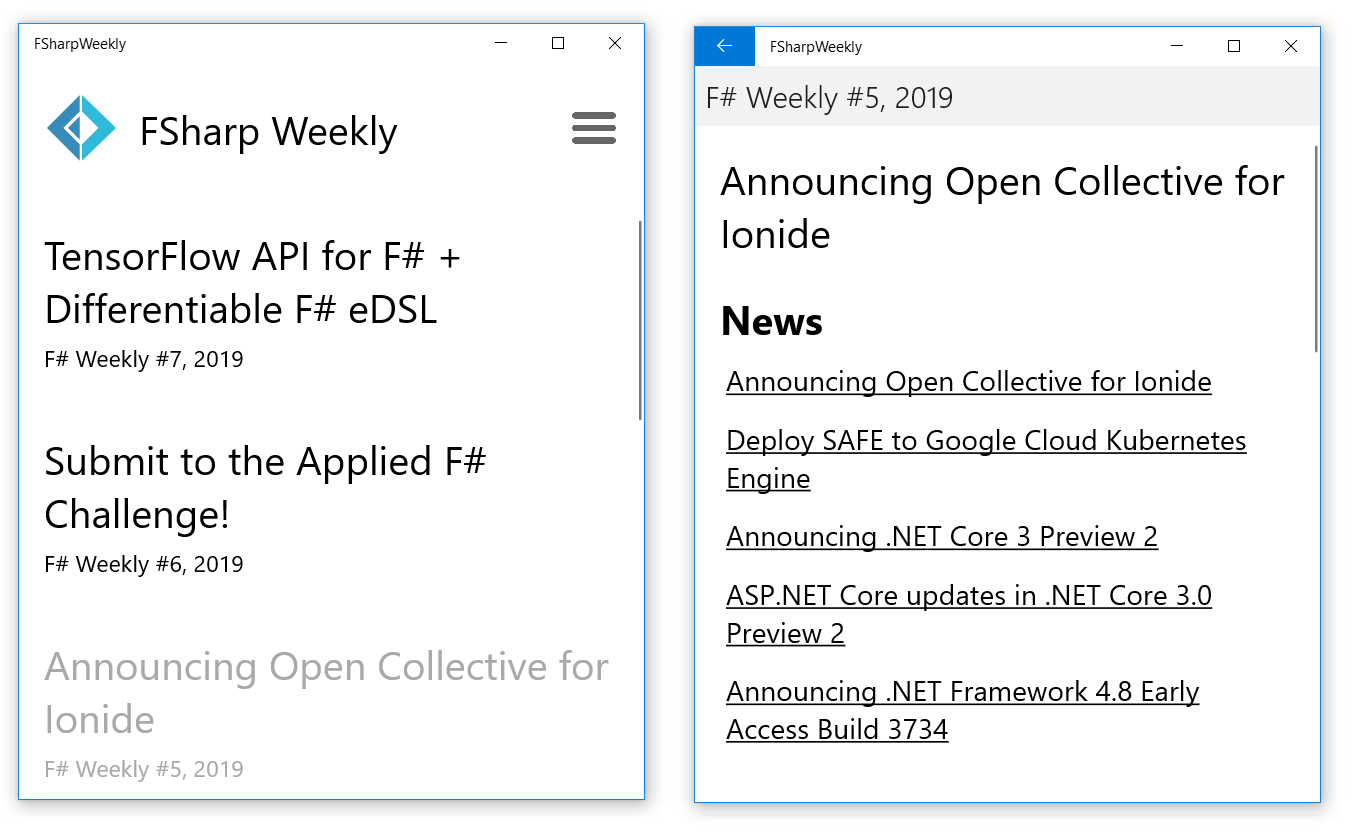Image resolution: width=1366 pixels, height=839 pixels.
Task: Click F# Weekly #5, 2019 page title bar
Action: [1007, 97]
